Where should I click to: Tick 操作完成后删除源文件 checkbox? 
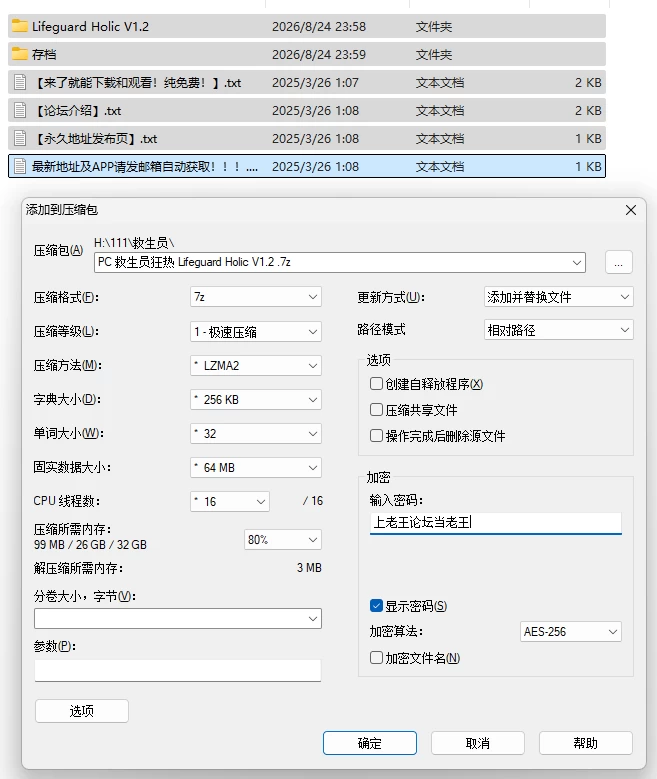tap(376, 436)
